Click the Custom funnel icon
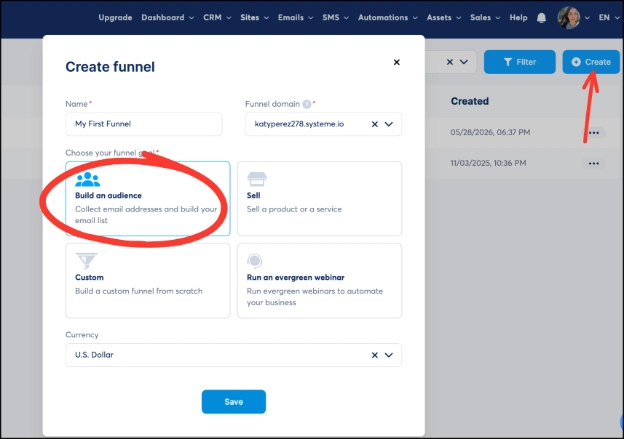 86,261
